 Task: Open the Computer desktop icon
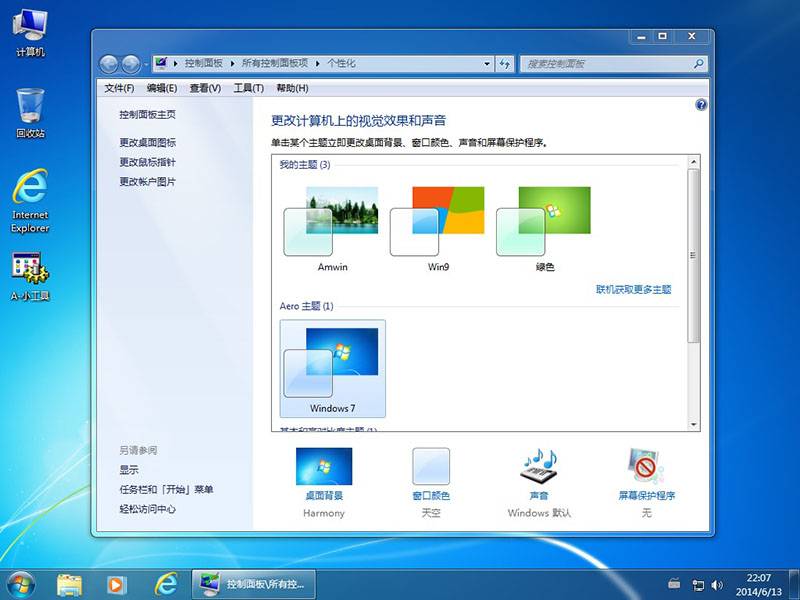(x=30, y=33)
